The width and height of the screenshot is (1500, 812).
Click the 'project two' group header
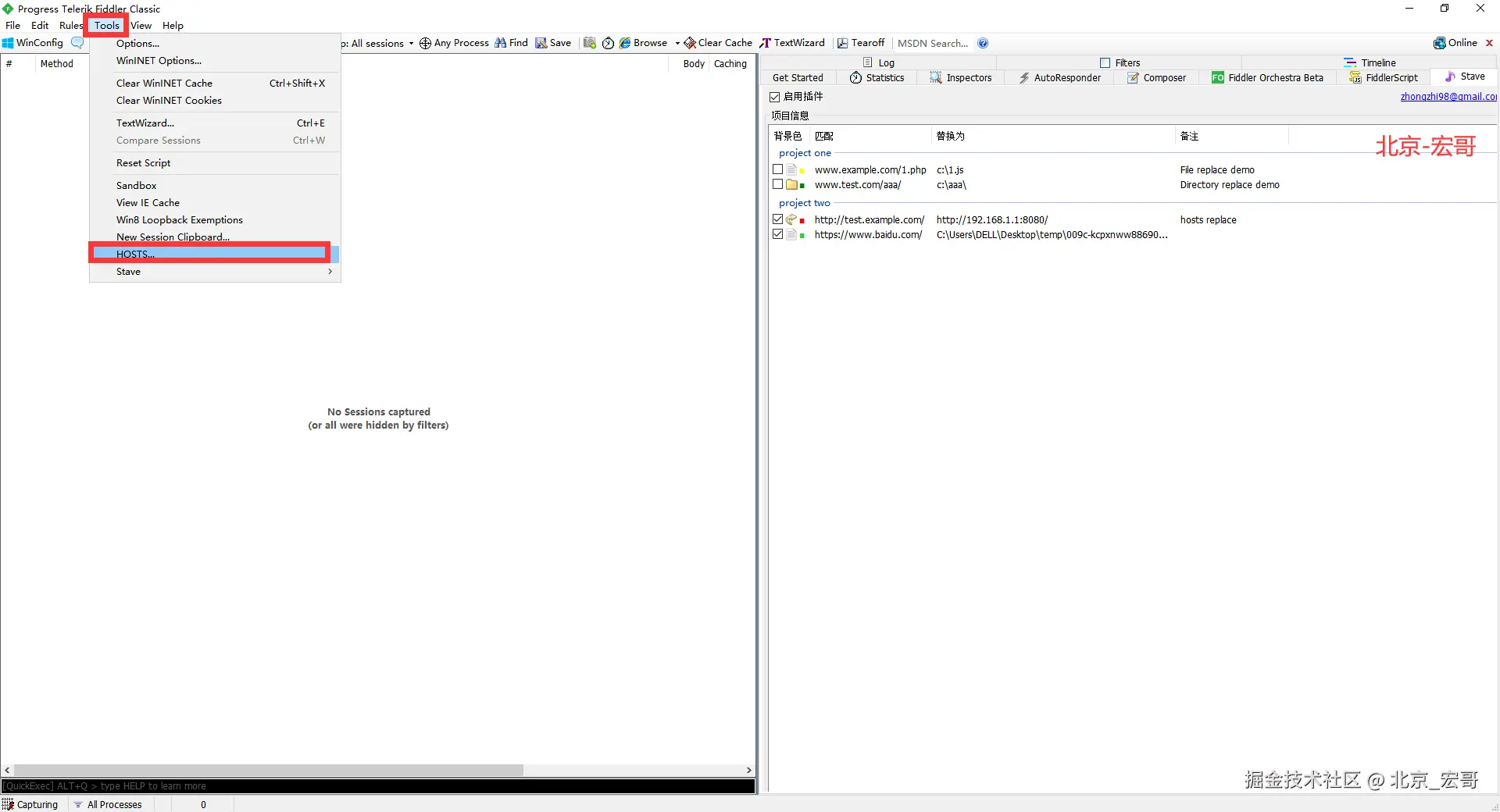805,203
